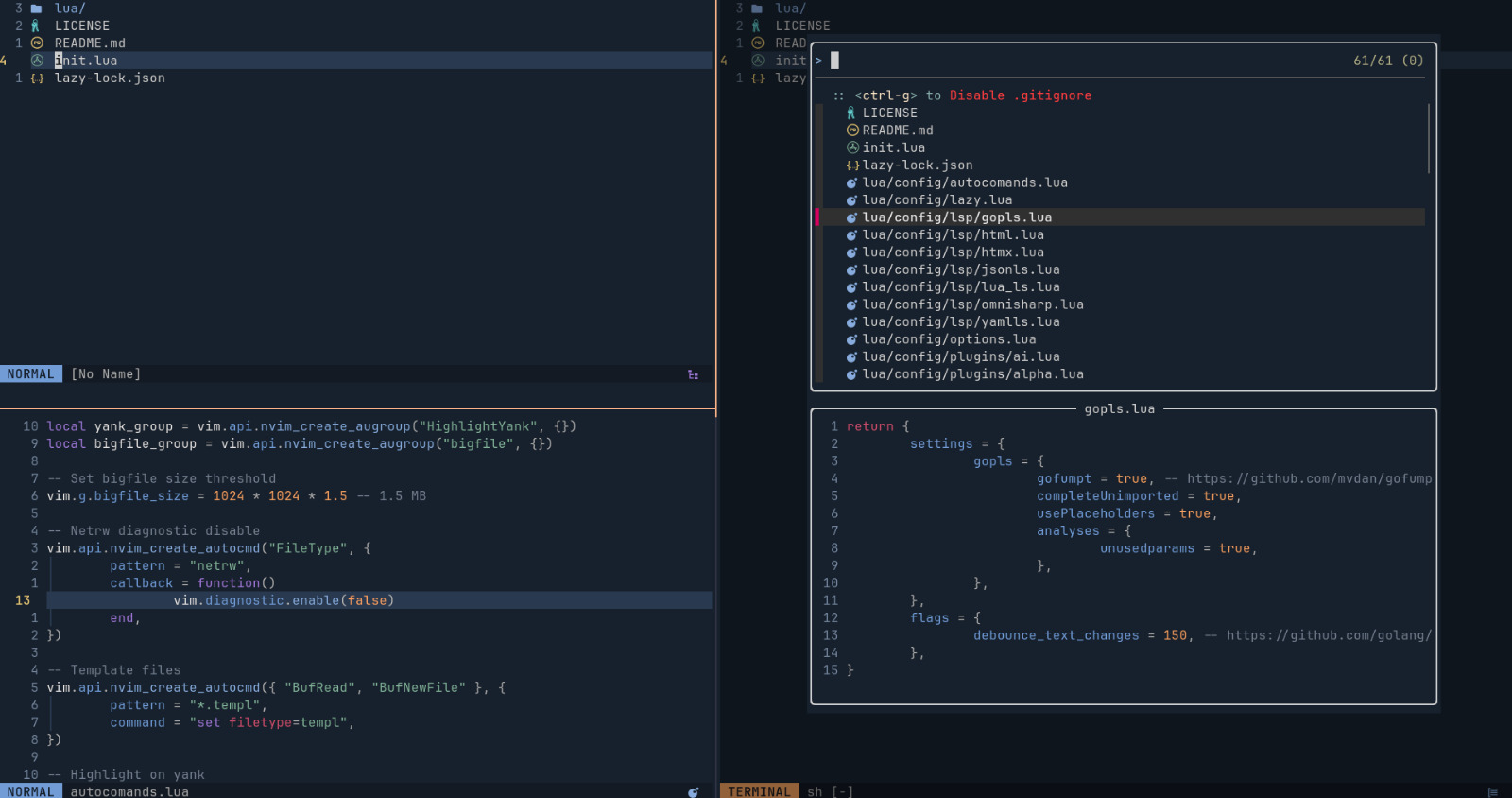Select lua/config/lsp/html.lua in the picker
Screen dimensions: 1512x798
pos(953,234)
